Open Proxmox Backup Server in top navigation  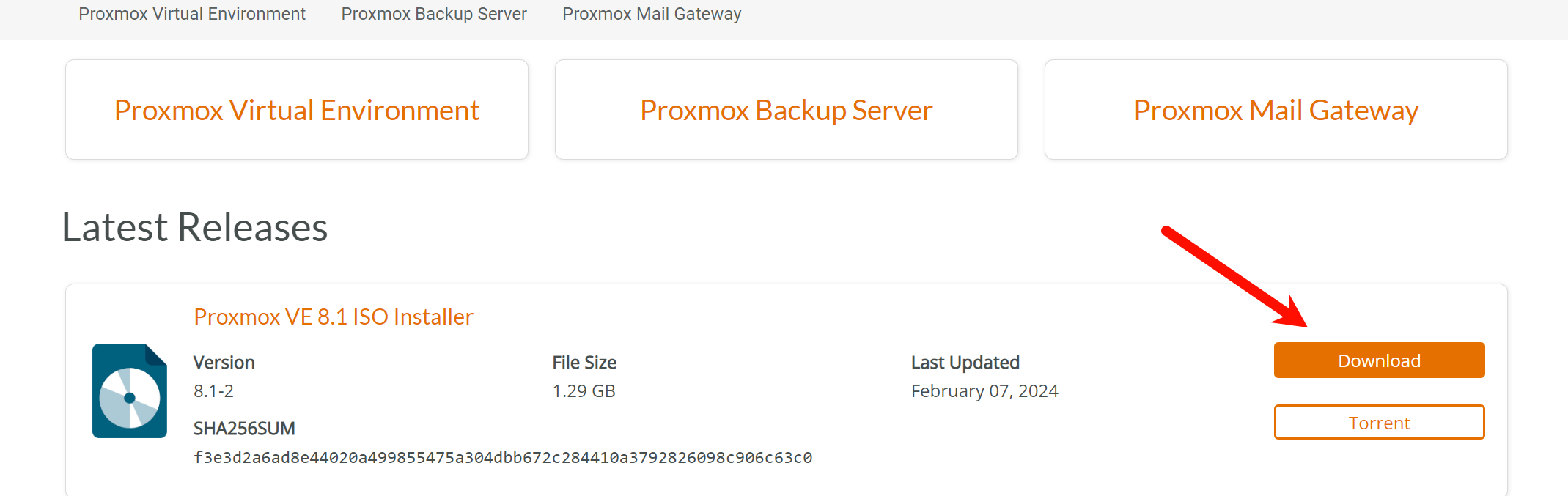434,14
